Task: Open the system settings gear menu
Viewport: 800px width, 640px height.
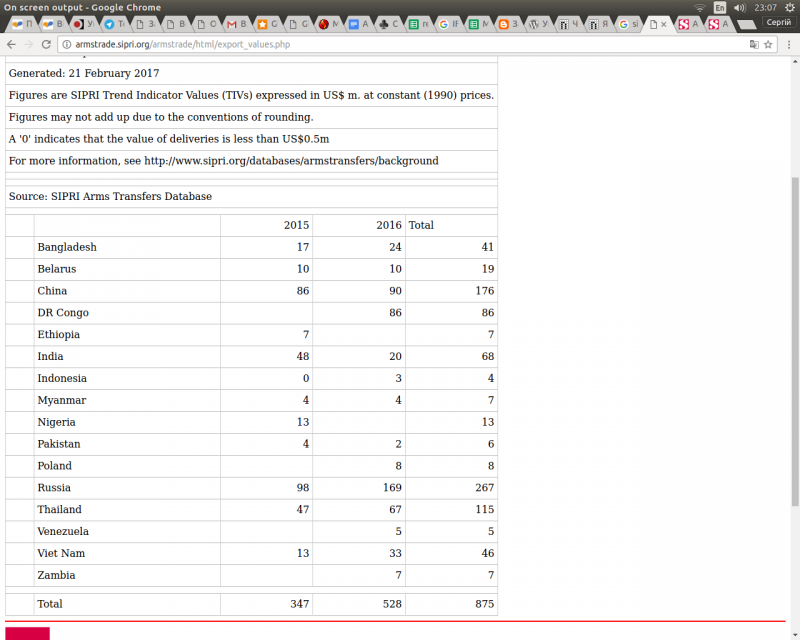Action: pos(787,7)
